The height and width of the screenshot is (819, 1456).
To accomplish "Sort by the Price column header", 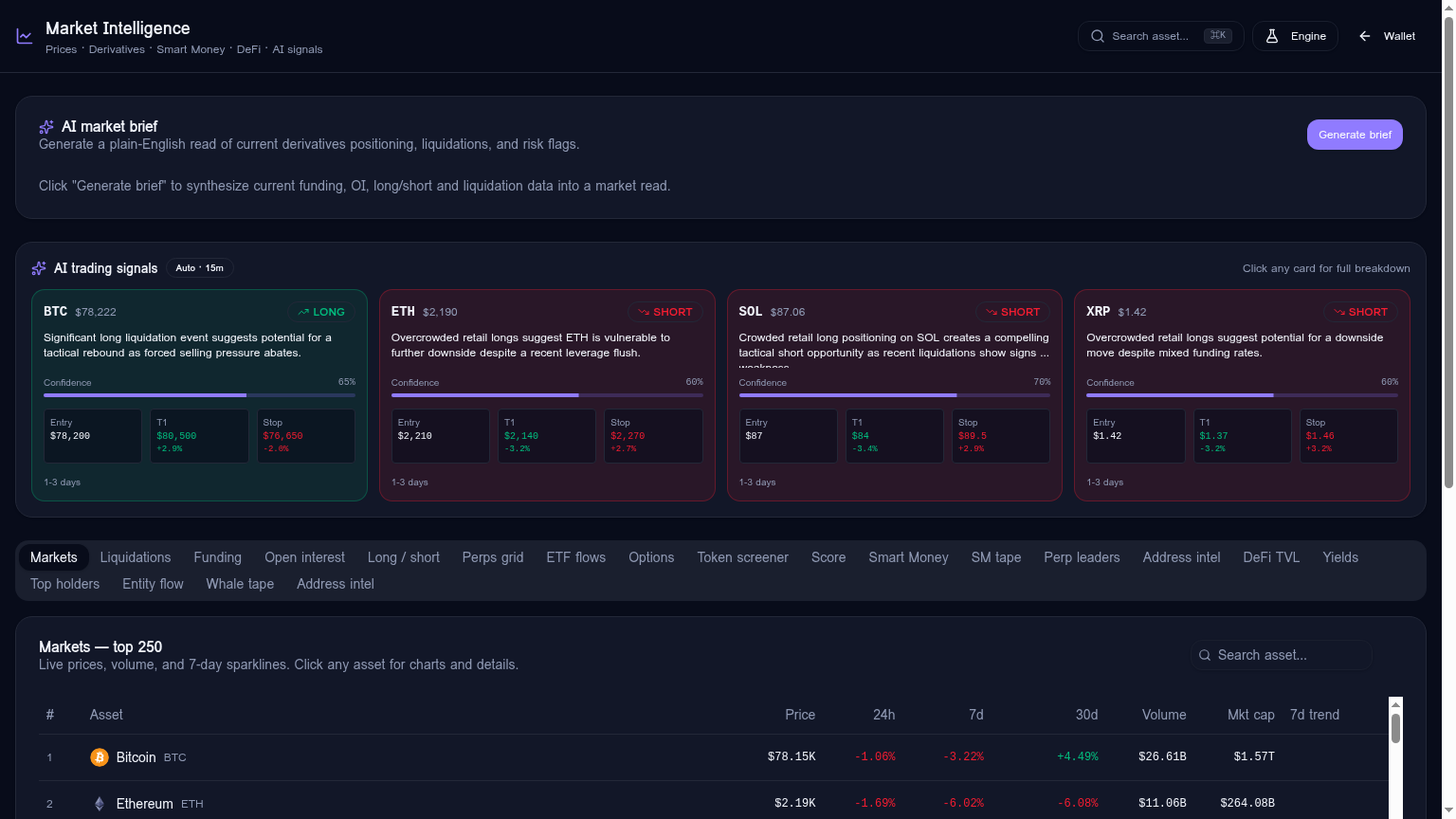I will tap(800, 715).
